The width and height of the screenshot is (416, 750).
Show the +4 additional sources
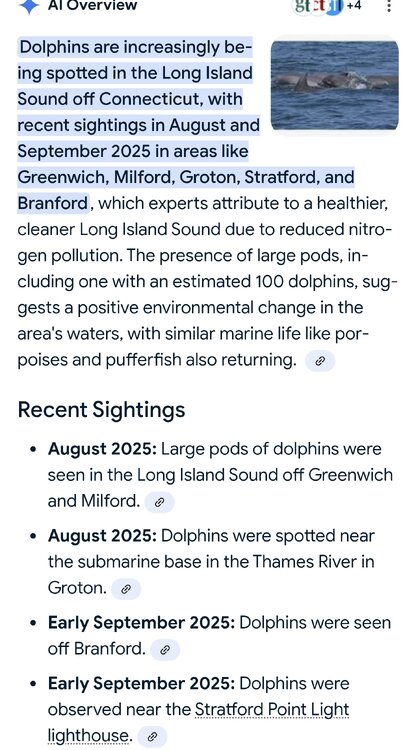tap(354, 6)
